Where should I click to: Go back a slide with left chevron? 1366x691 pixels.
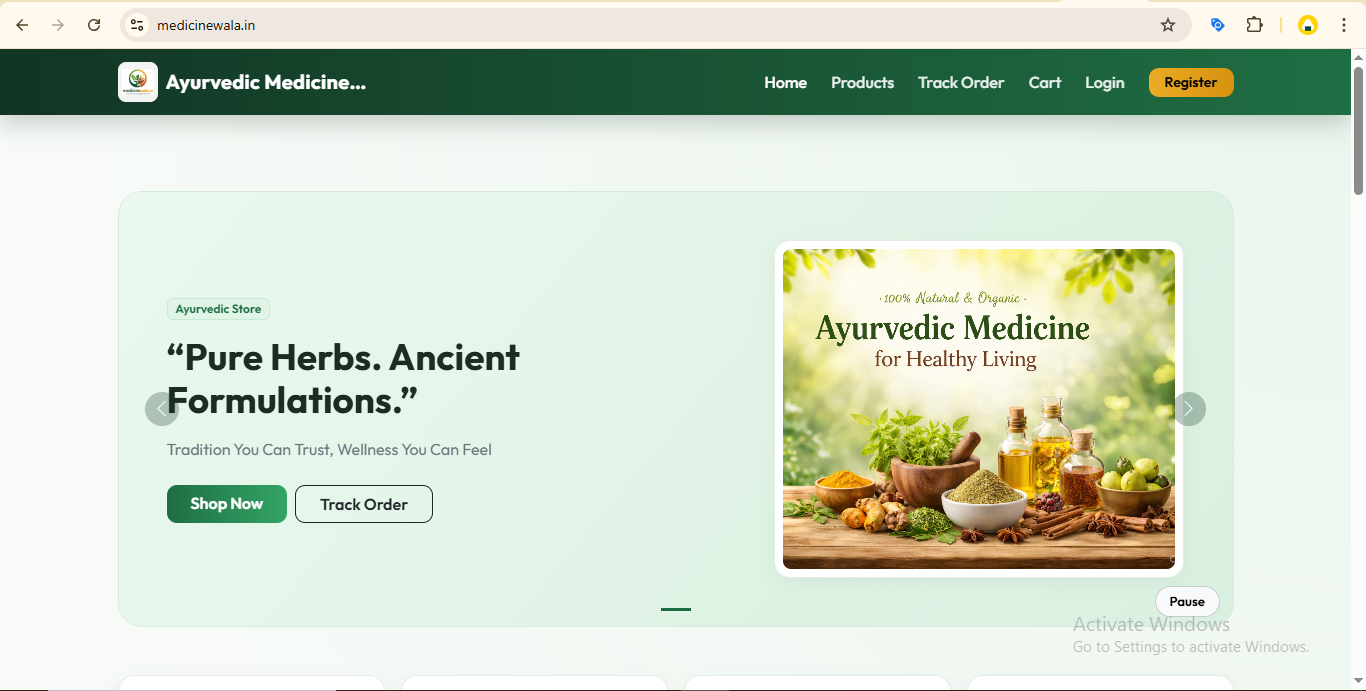point(162,408)
